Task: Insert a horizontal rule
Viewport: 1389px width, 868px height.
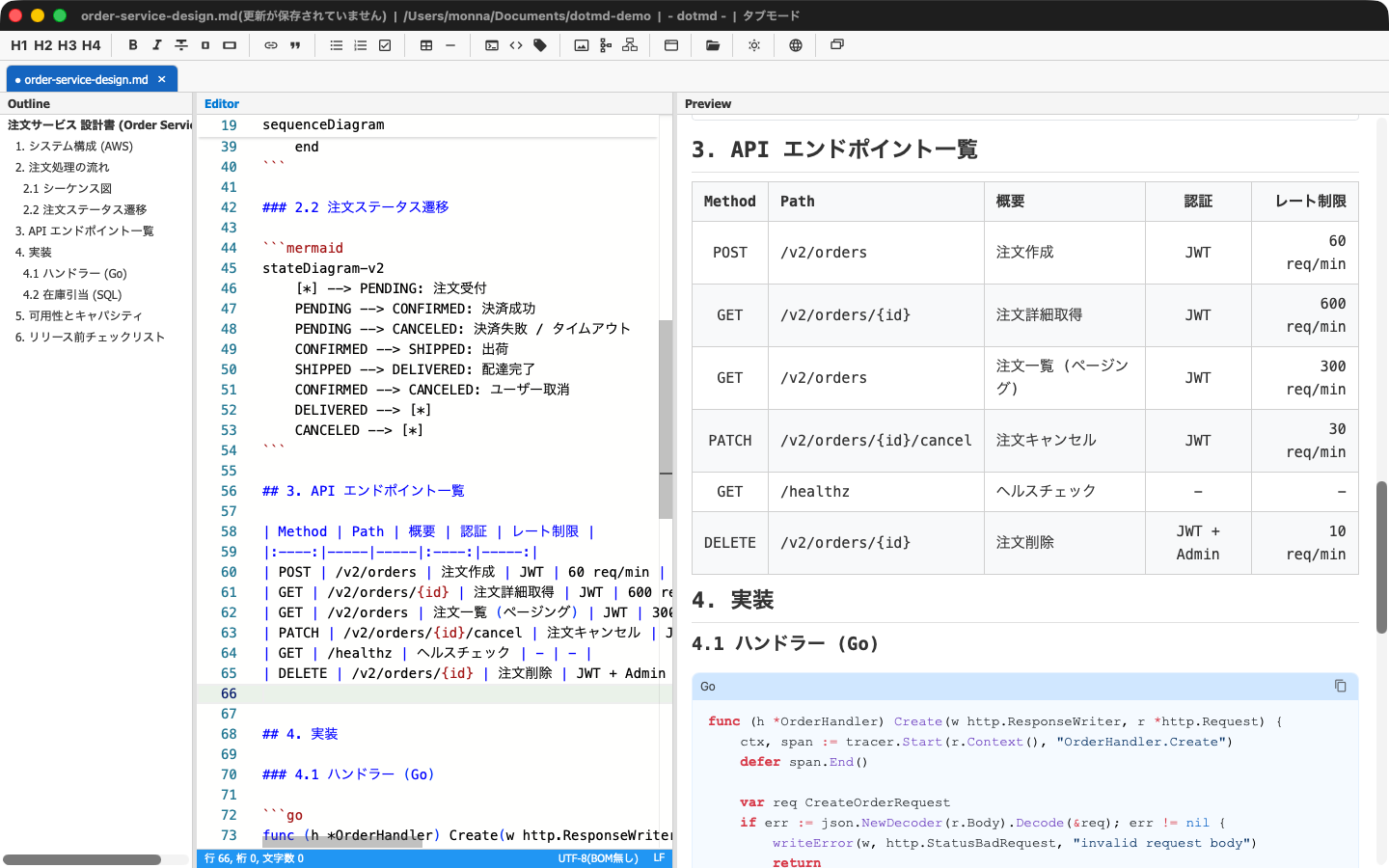Action: [450, 45]
